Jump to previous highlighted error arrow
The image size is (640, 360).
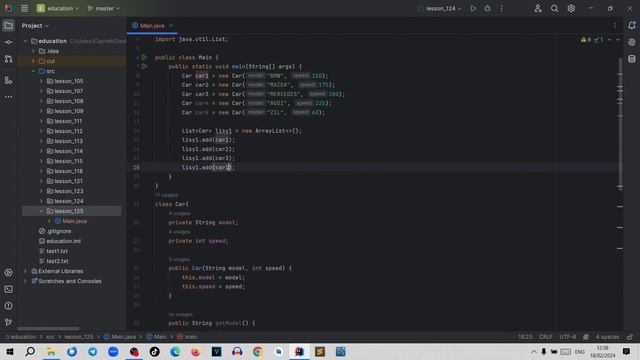609,40
